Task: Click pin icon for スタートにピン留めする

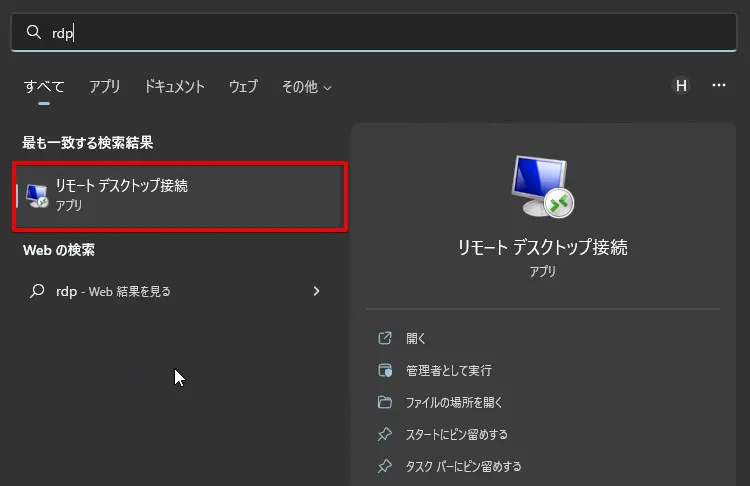Action: pos(385,435)
